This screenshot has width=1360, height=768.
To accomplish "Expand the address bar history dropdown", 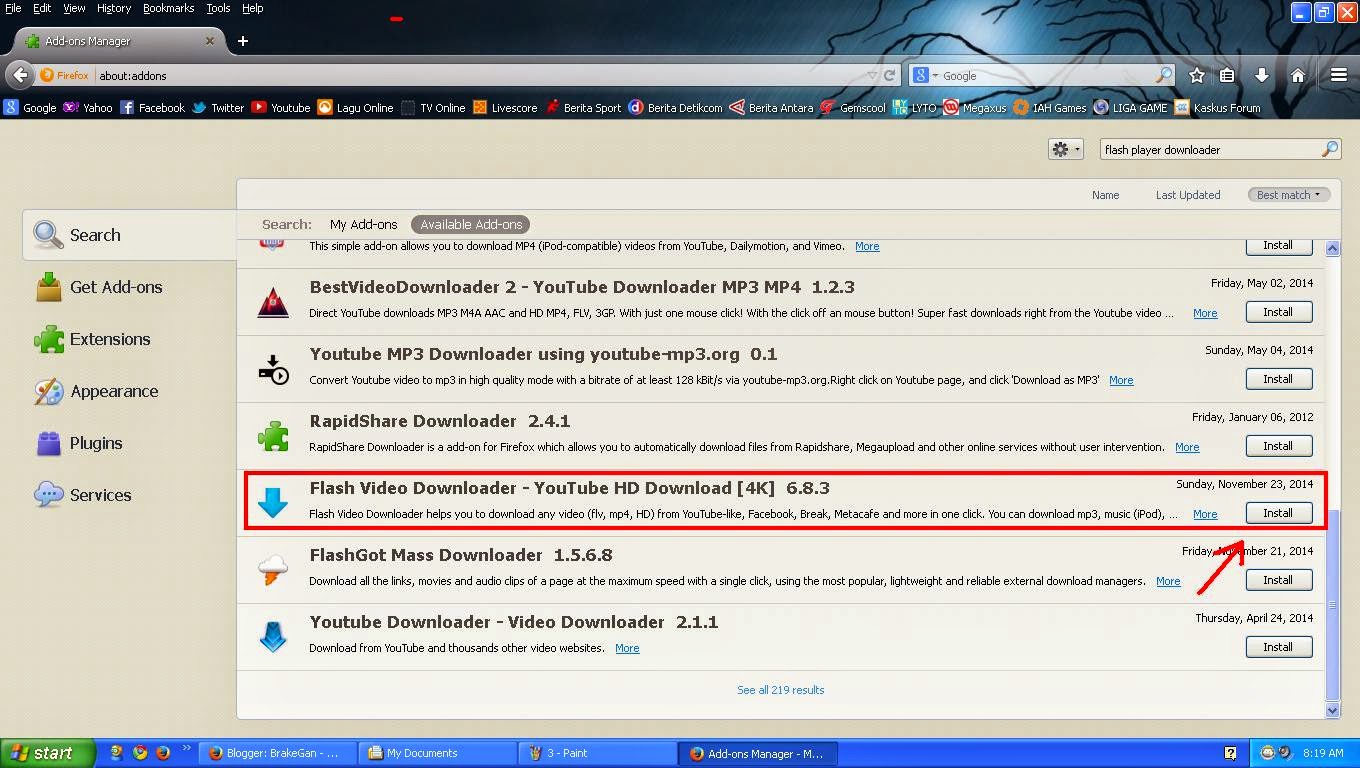I will tap(872, 74).
